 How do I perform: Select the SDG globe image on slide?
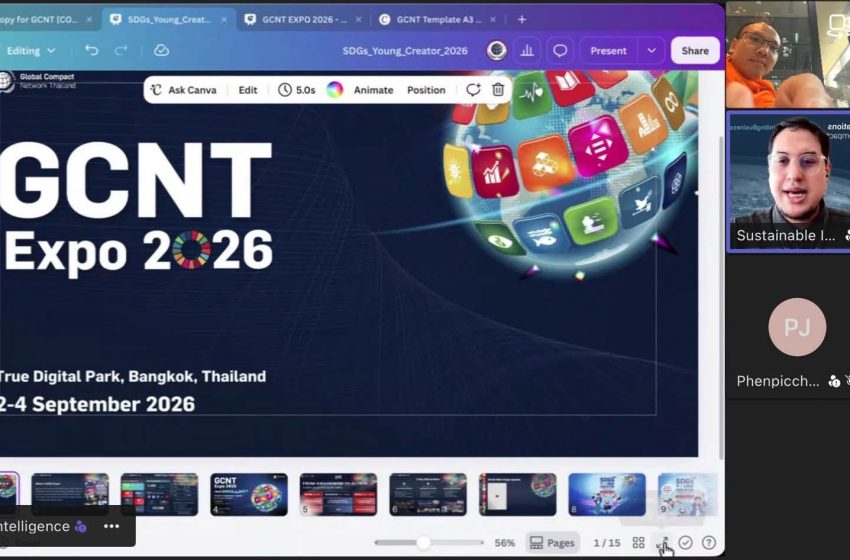tap(568, 173)
